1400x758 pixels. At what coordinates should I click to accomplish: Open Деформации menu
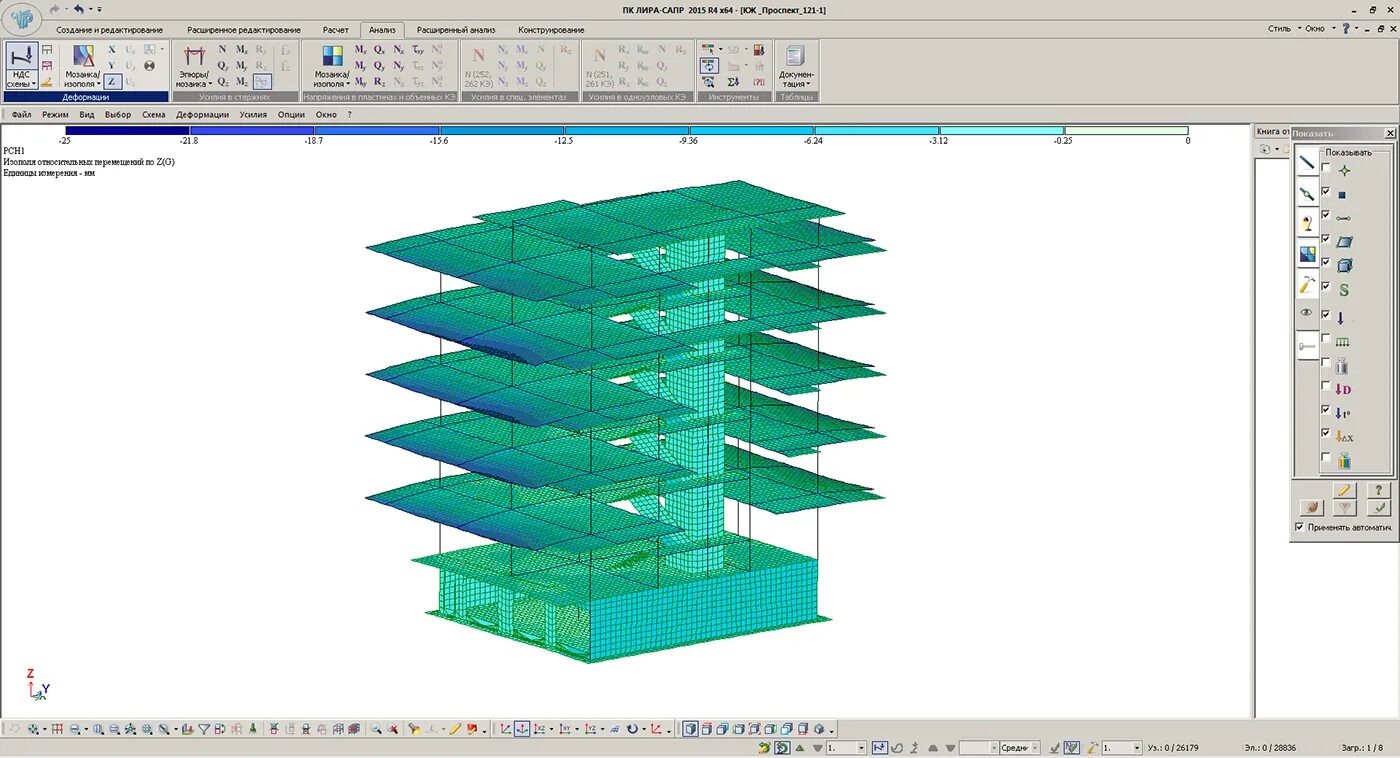click(x=203, y=115)
